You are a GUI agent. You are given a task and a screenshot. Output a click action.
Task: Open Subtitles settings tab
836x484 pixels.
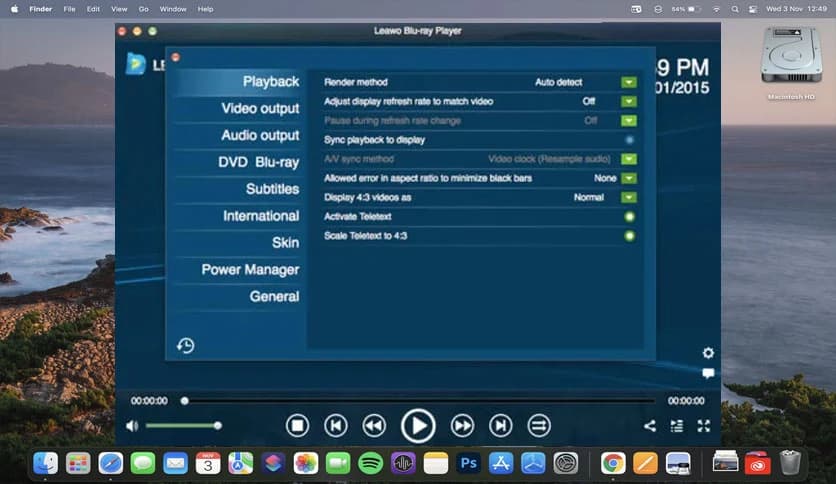(x=239, y=189)
